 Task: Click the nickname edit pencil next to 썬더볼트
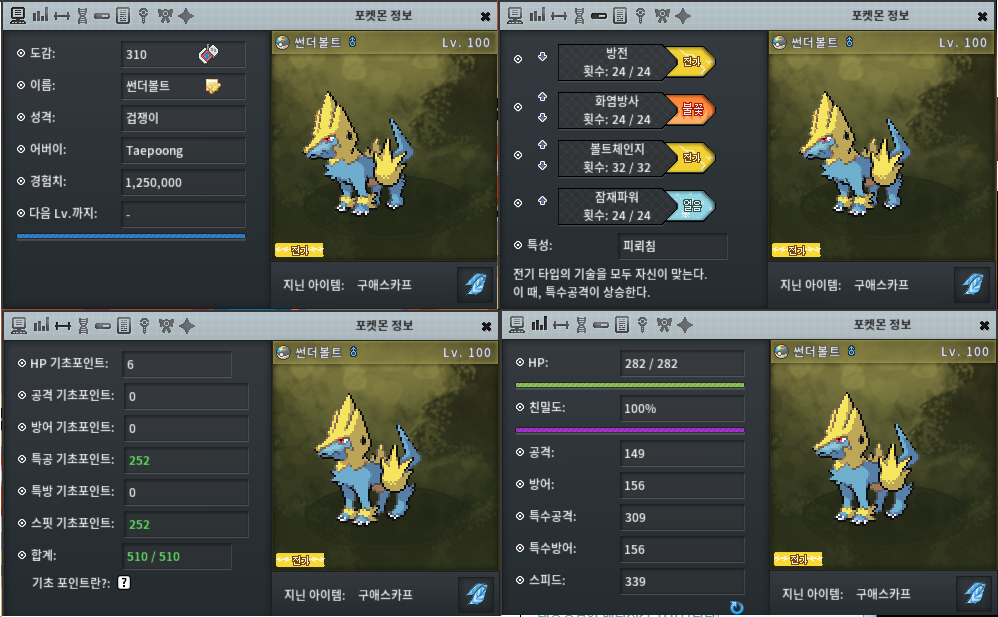(213, 86)
